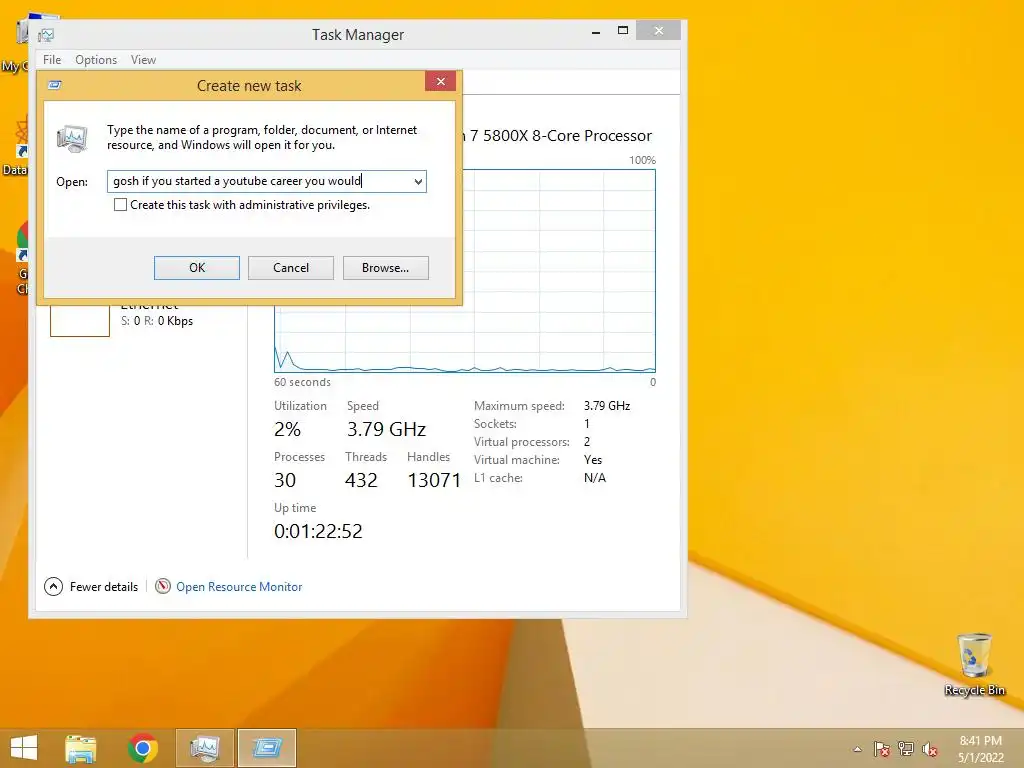The width and height of the screenshot is (1024, 768).
Task: Click the Resource Monitor gauge icon
Action: pos(163,586)
